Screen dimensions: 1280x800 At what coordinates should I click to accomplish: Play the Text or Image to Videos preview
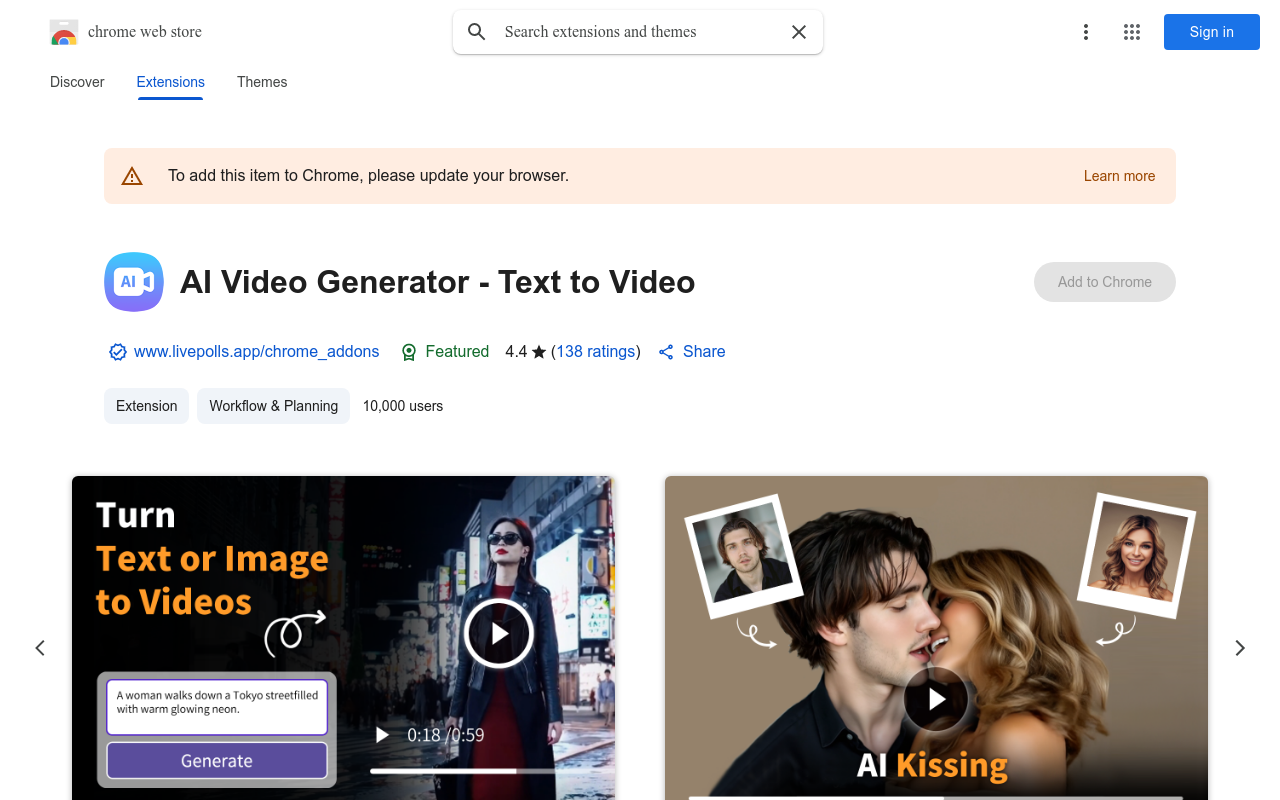498,633
